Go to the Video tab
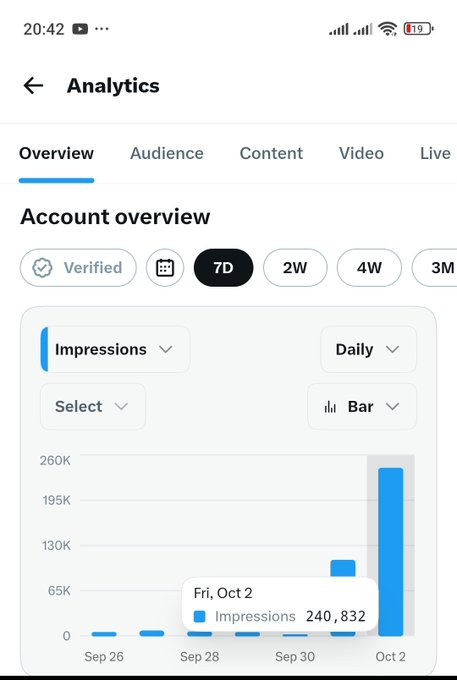 pos(361,153)
